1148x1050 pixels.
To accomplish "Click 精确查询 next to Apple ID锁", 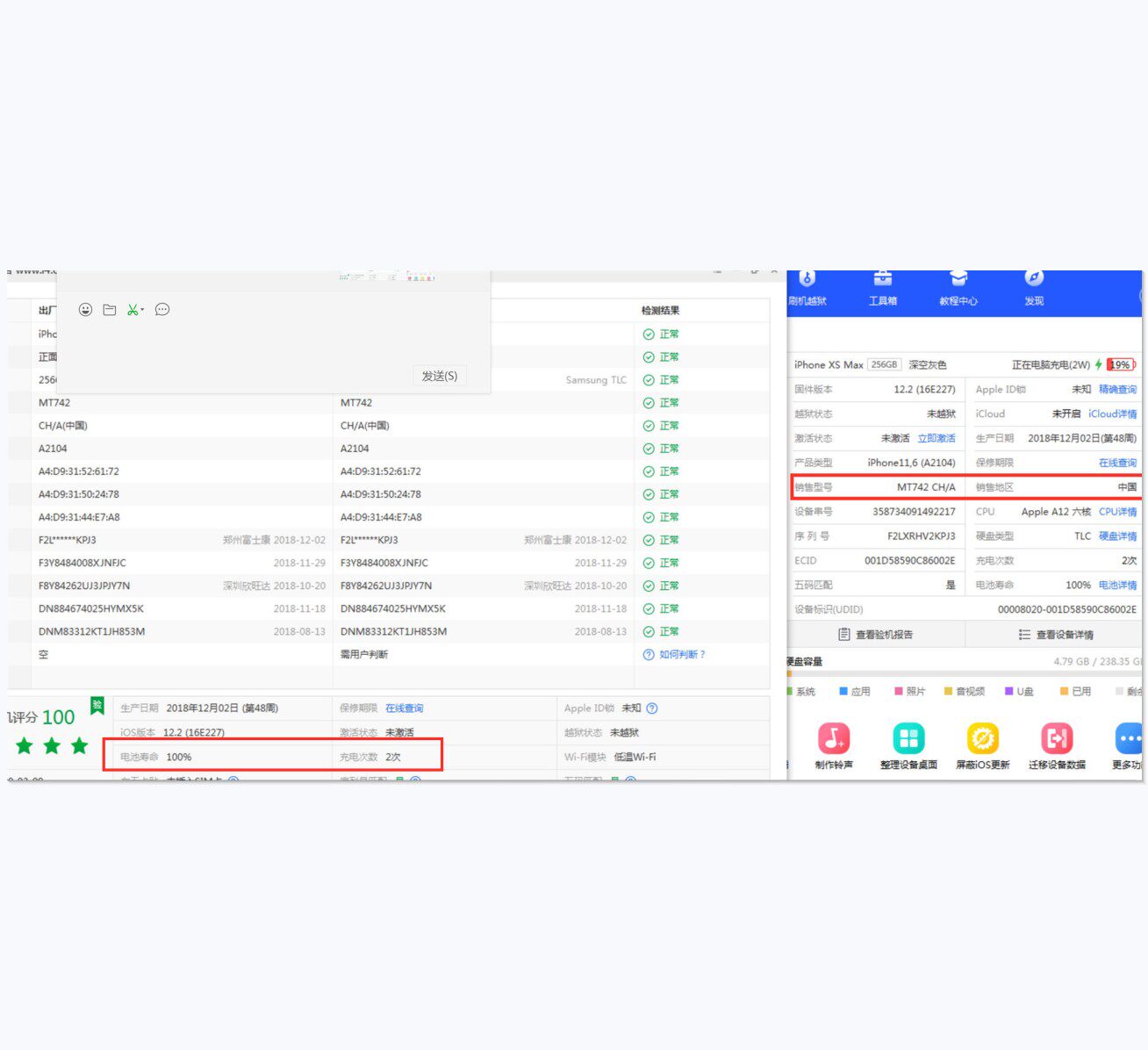I will coord(1117,389).
